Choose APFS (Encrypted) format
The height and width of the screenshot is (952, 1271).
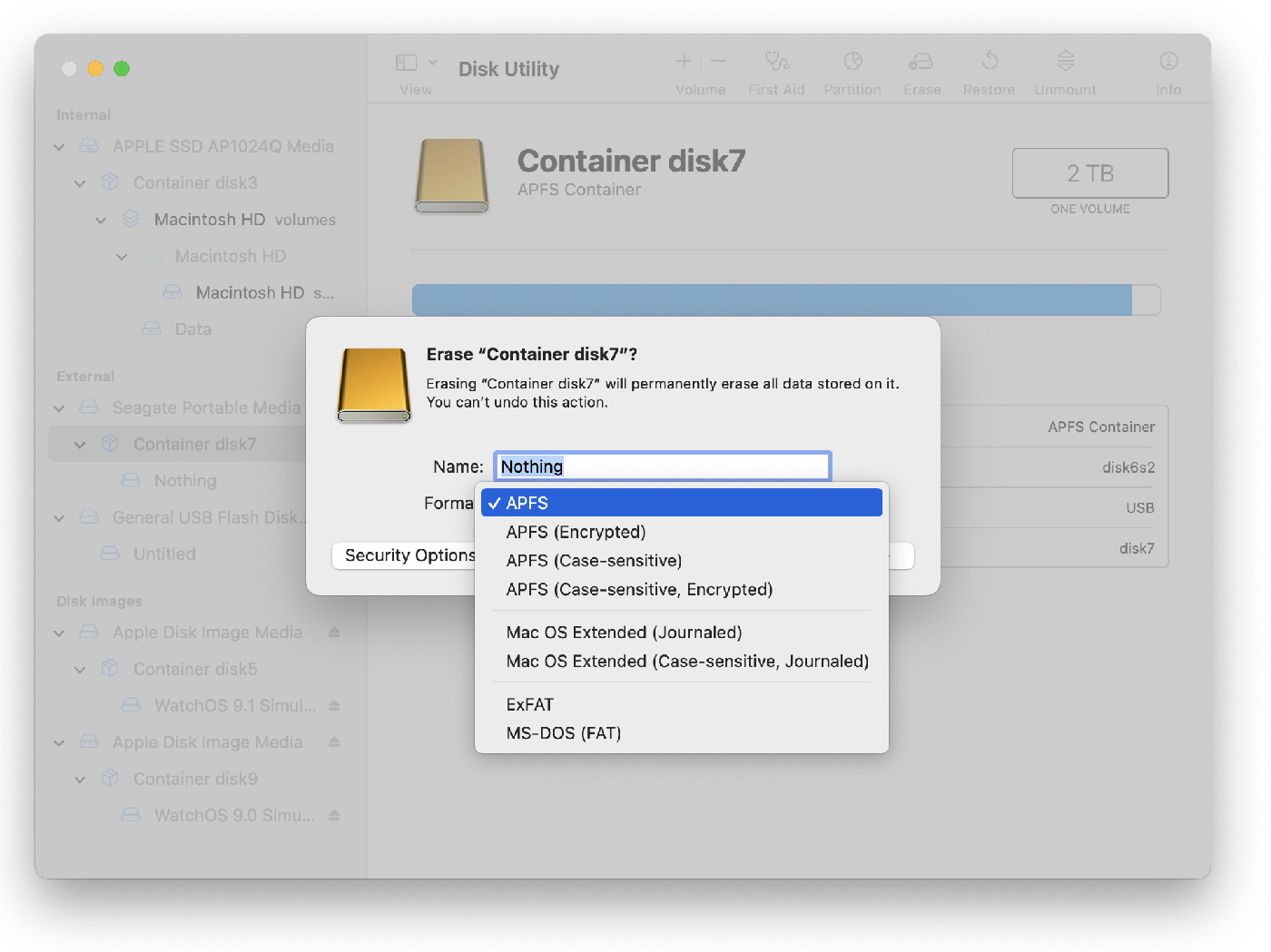pos(681,532)
